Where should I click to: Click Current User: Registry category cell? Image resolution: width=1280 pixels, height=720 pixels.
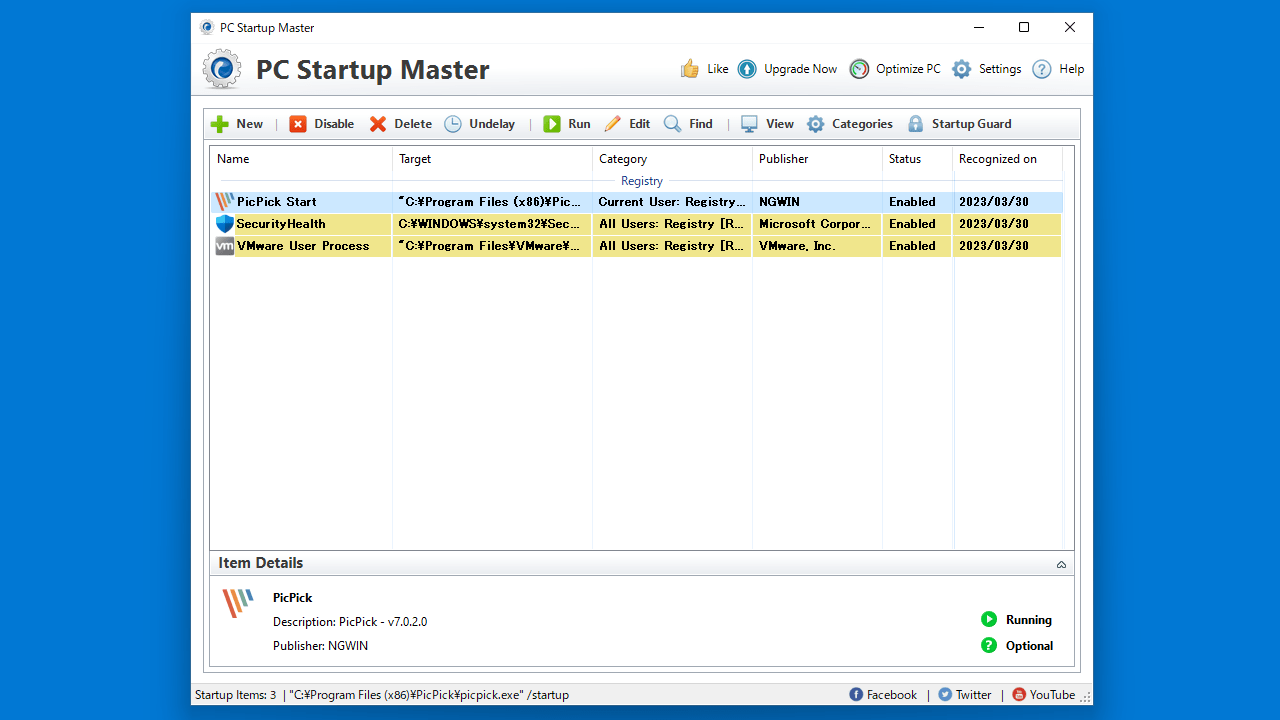(672, 202)
